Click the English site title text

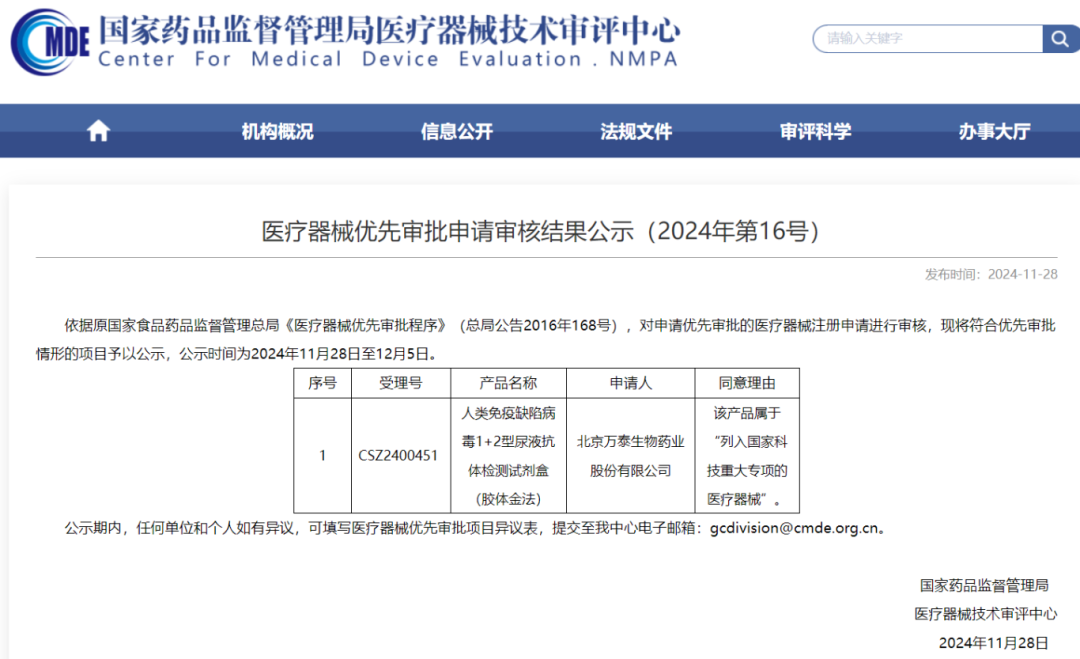pyautogui.click(x=388, y=60)
